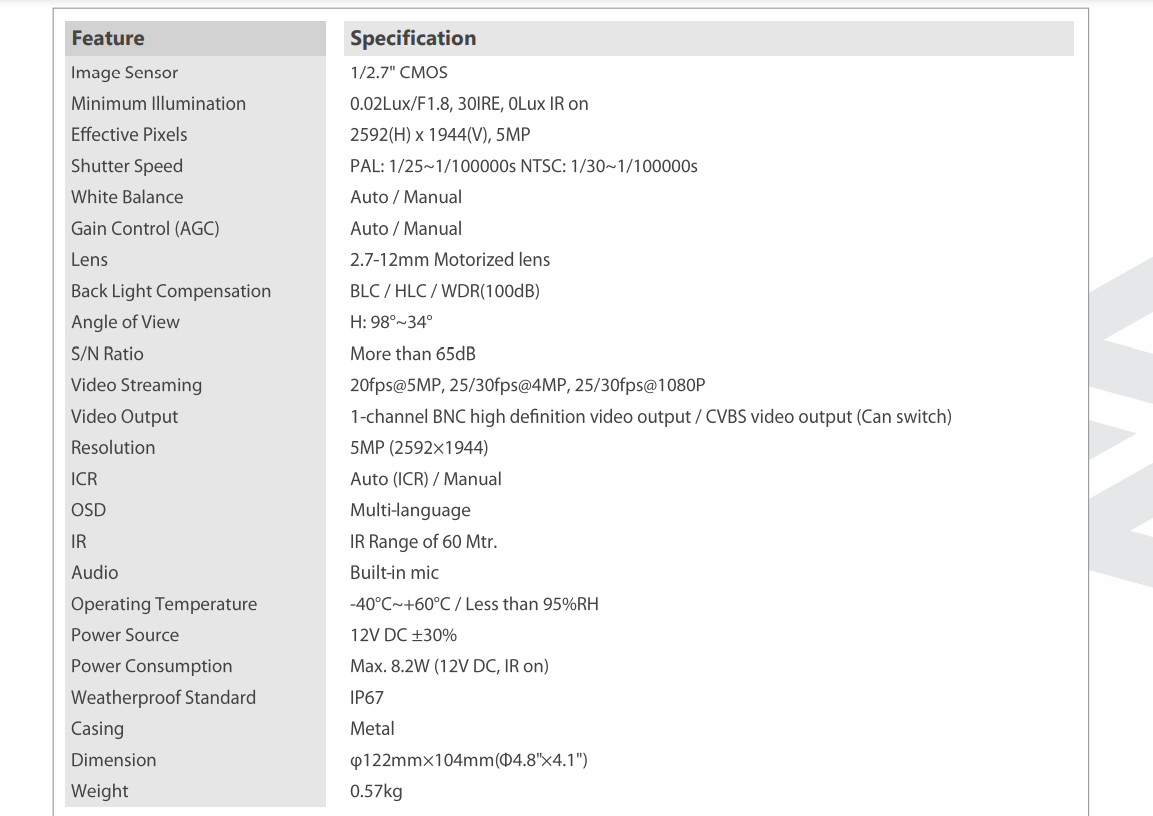This screenshot has height=816, width=1153.
Task: Select the Image Sensor row label
Action: click(125, 73)
